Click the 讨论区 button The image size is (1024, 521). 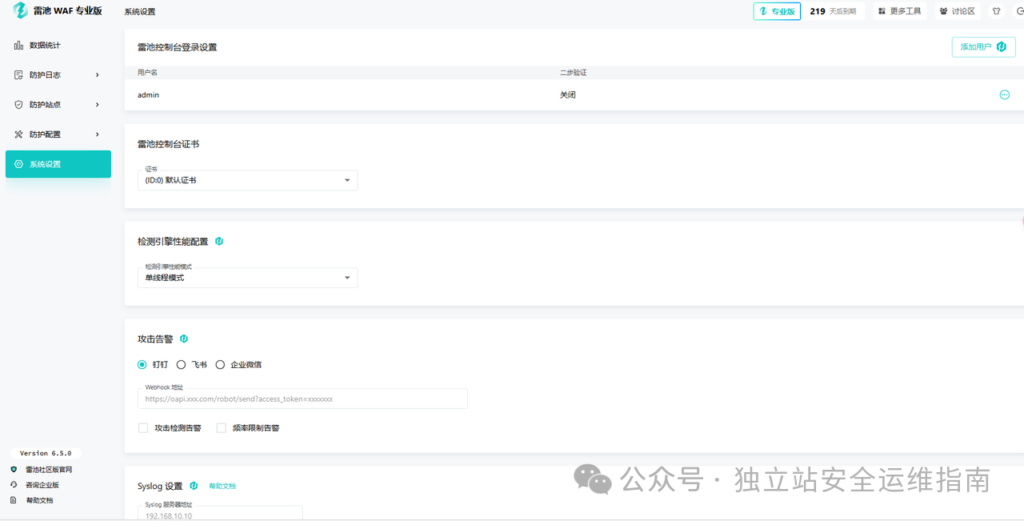[957, 11]
